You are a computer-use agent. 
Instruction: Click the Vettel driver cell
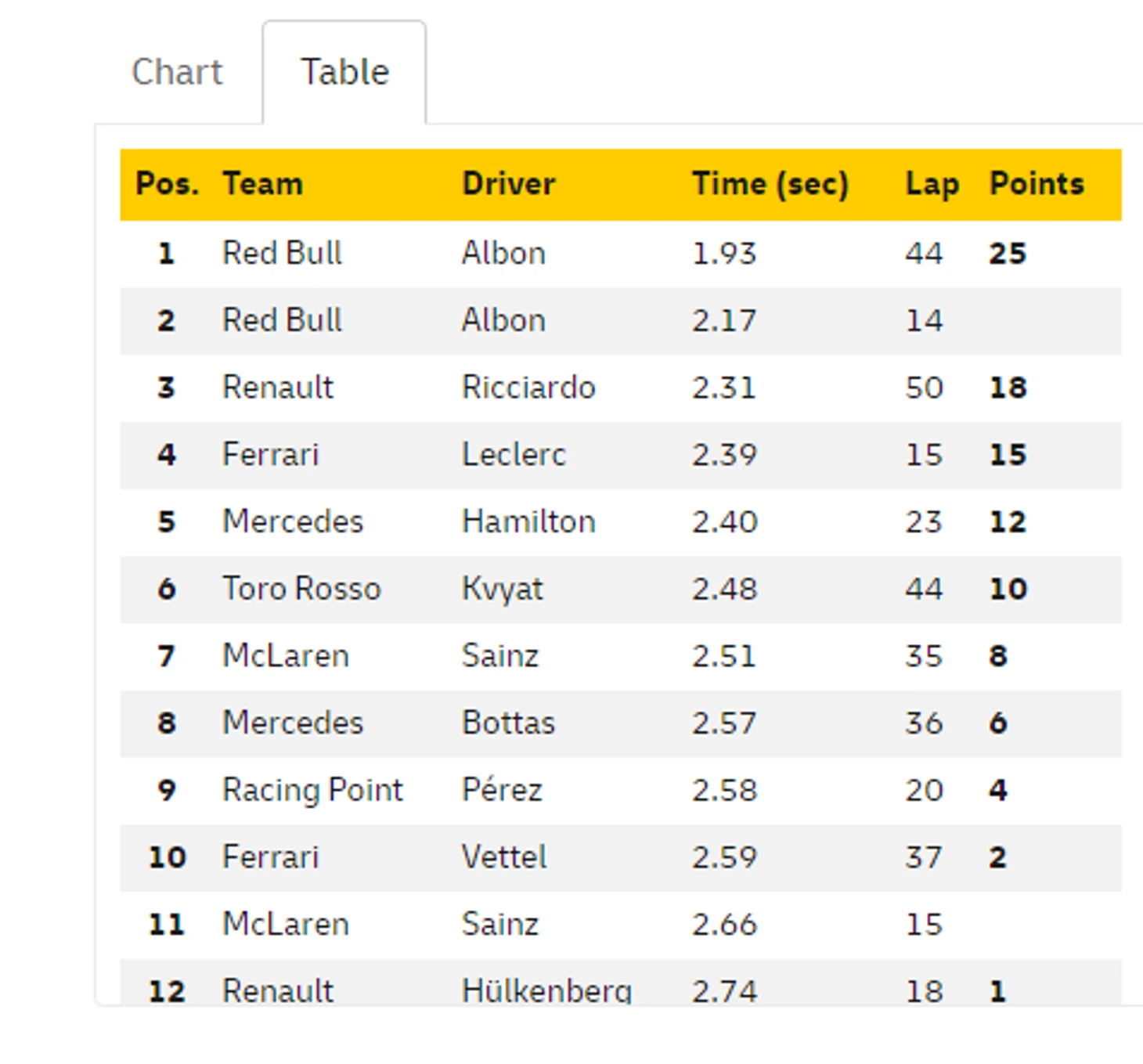(504, 857)
